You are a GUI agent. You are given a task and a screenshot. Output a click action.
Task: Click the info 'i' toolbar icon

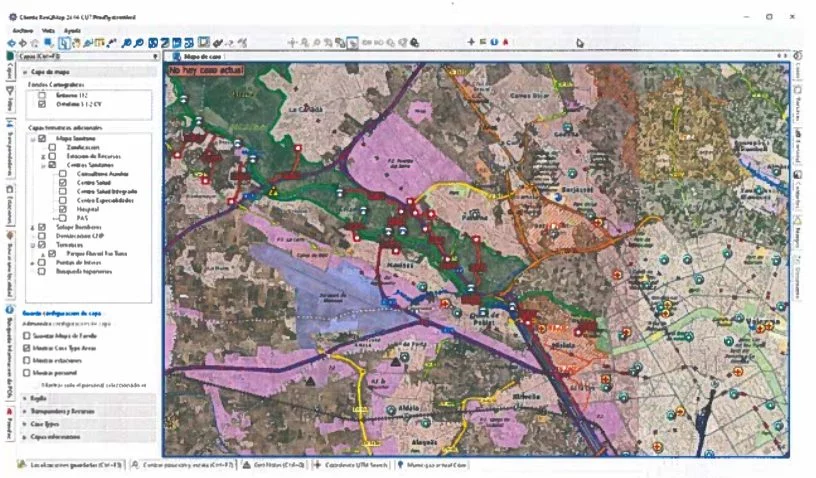(494, 42)
